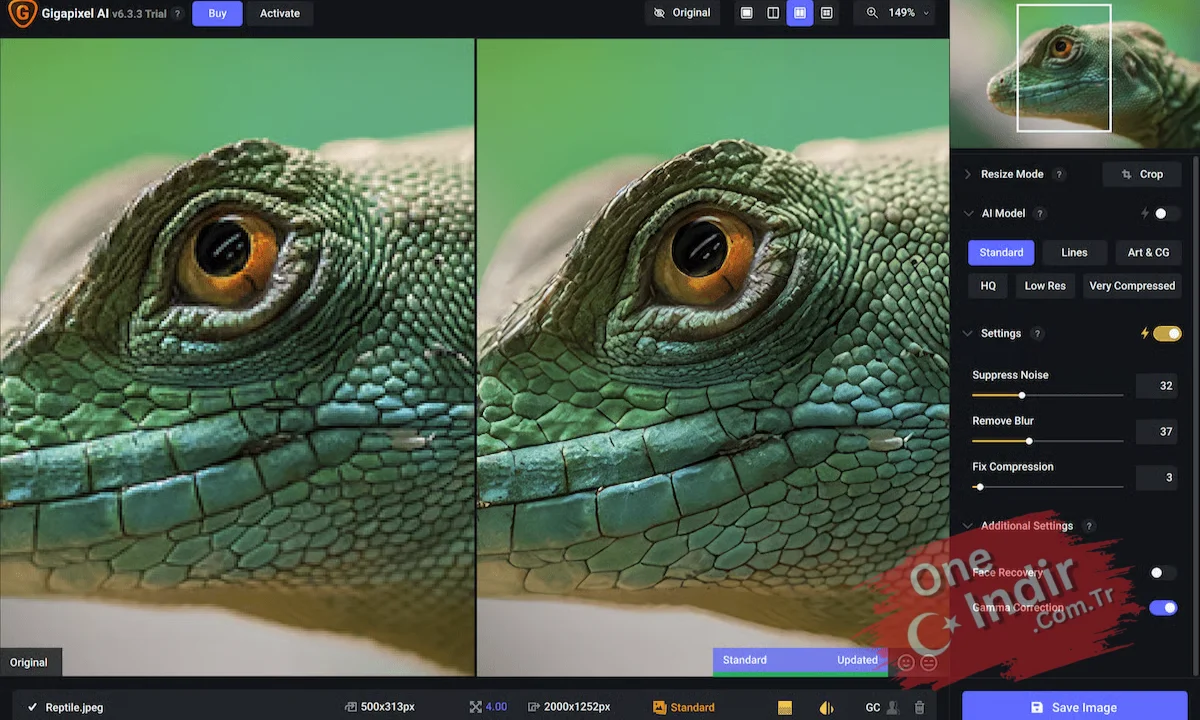The width and height of the screenshot is (1200, 720).
Task: Select the Lines AI model
Action: tap(1074, 253)
